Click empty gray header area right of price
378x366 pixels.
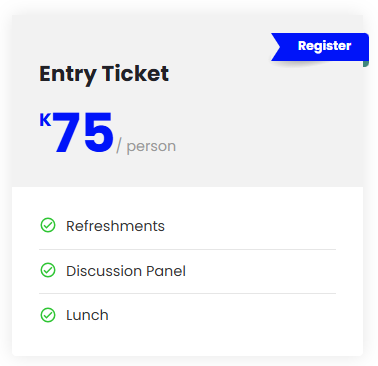[267, 133]
